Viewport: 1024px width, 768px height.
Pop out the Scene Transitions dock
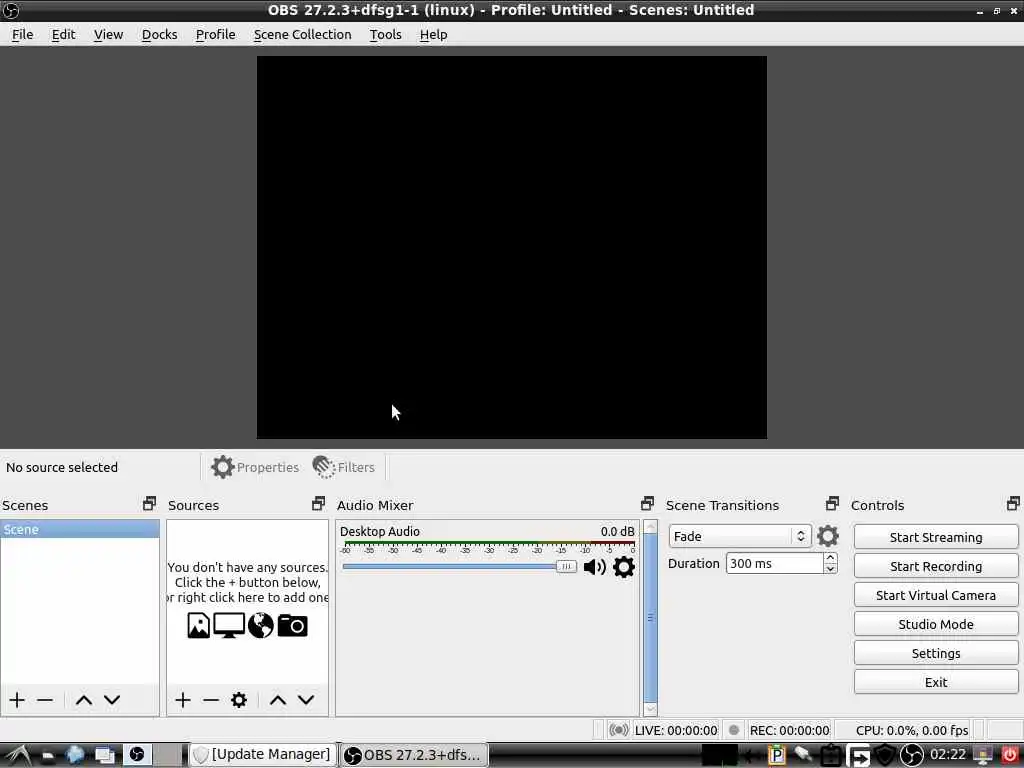[832, 504]
